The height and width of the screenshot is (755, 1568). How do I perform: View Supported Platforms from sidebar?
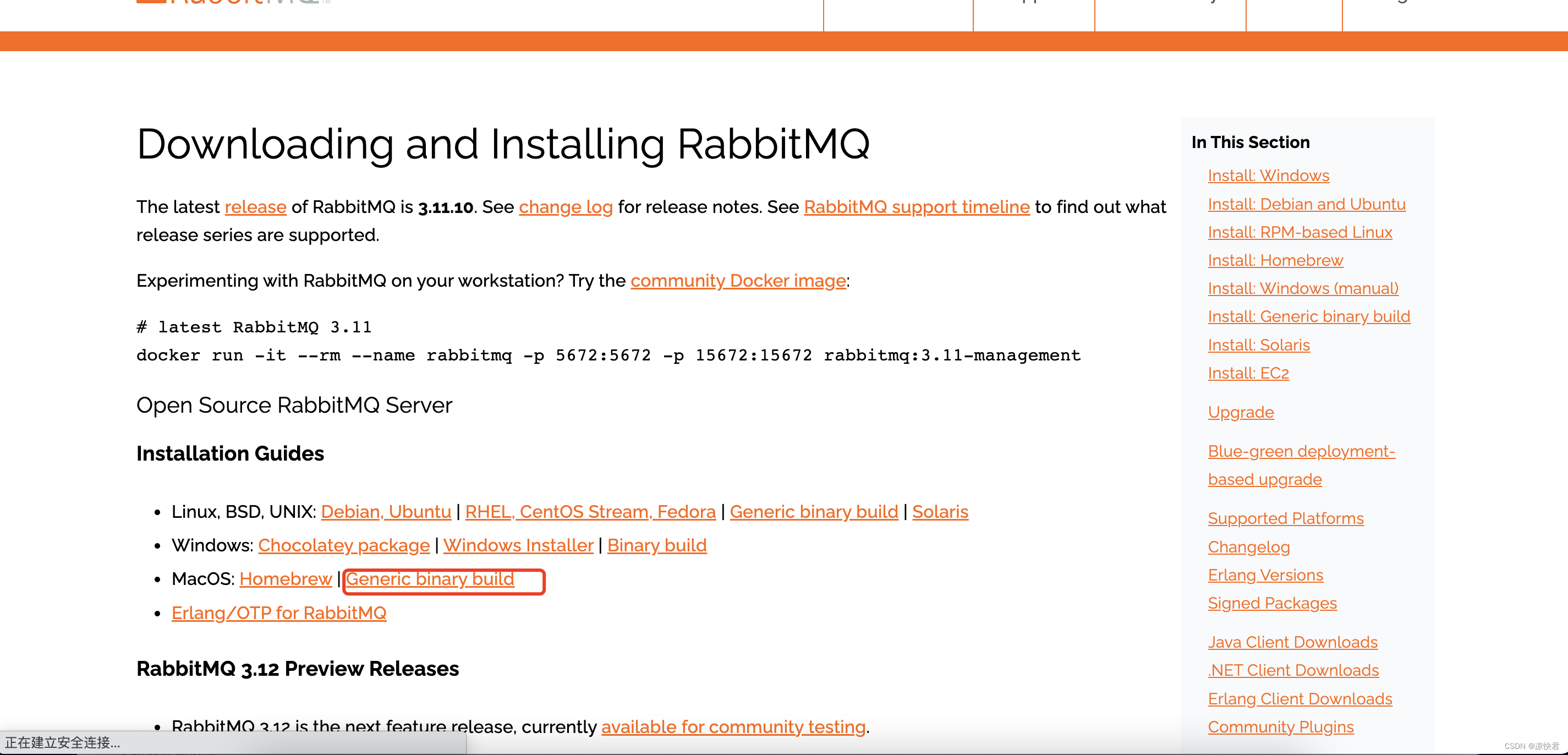[1286, 518]
